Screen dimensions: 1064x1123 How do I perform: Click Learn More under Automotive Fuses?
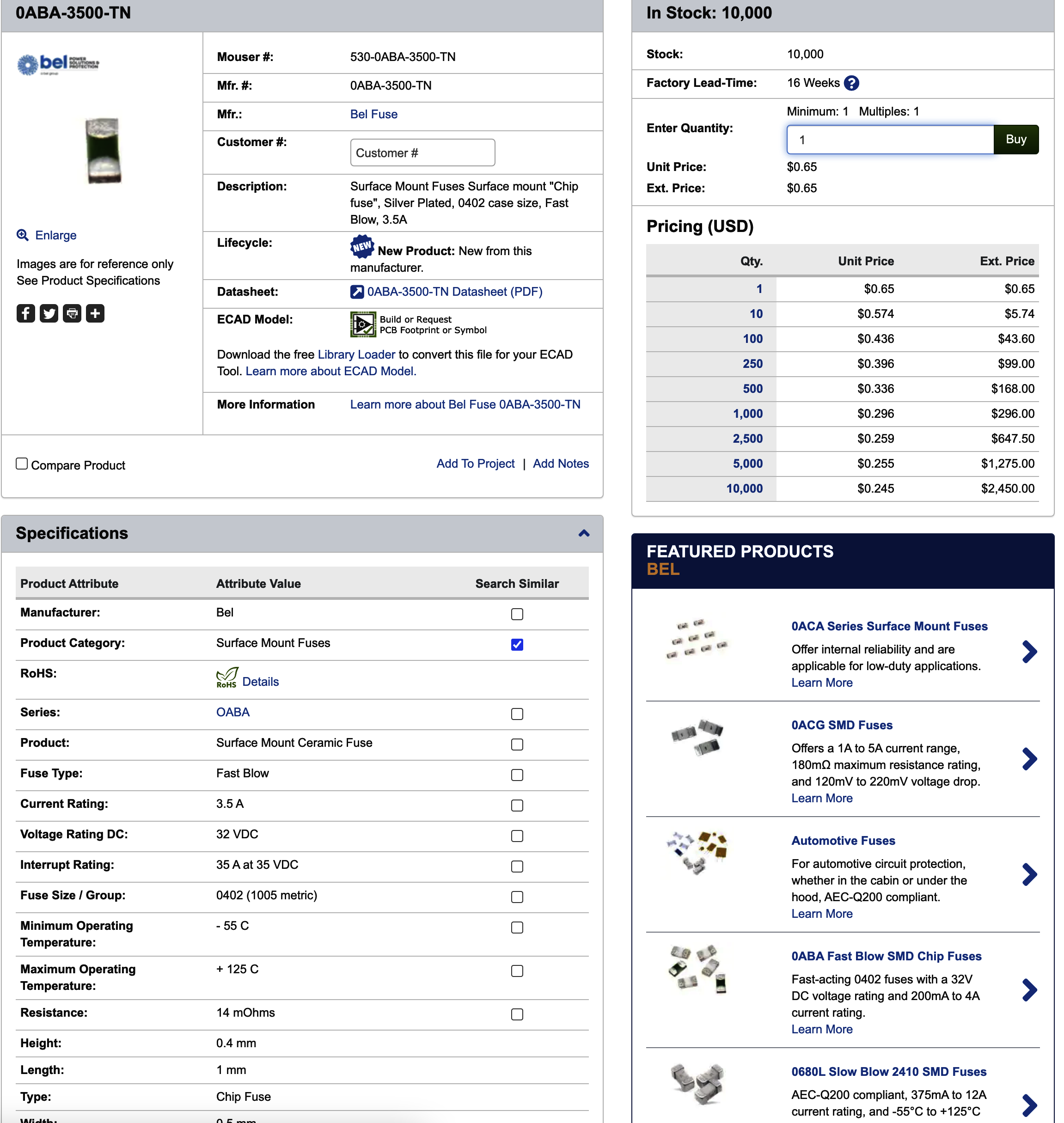tap(822, 914)
